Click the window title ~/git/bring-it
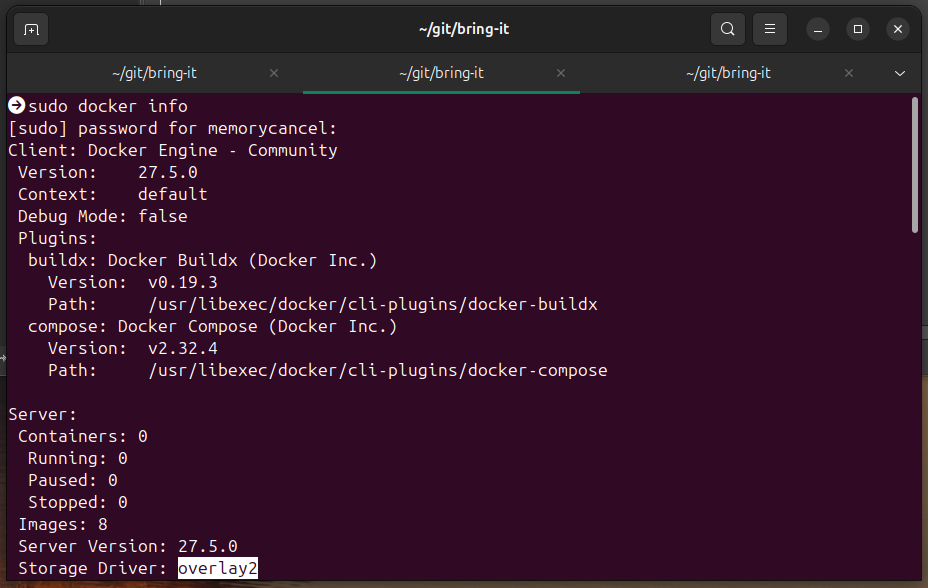 click(x=463, y=30)
